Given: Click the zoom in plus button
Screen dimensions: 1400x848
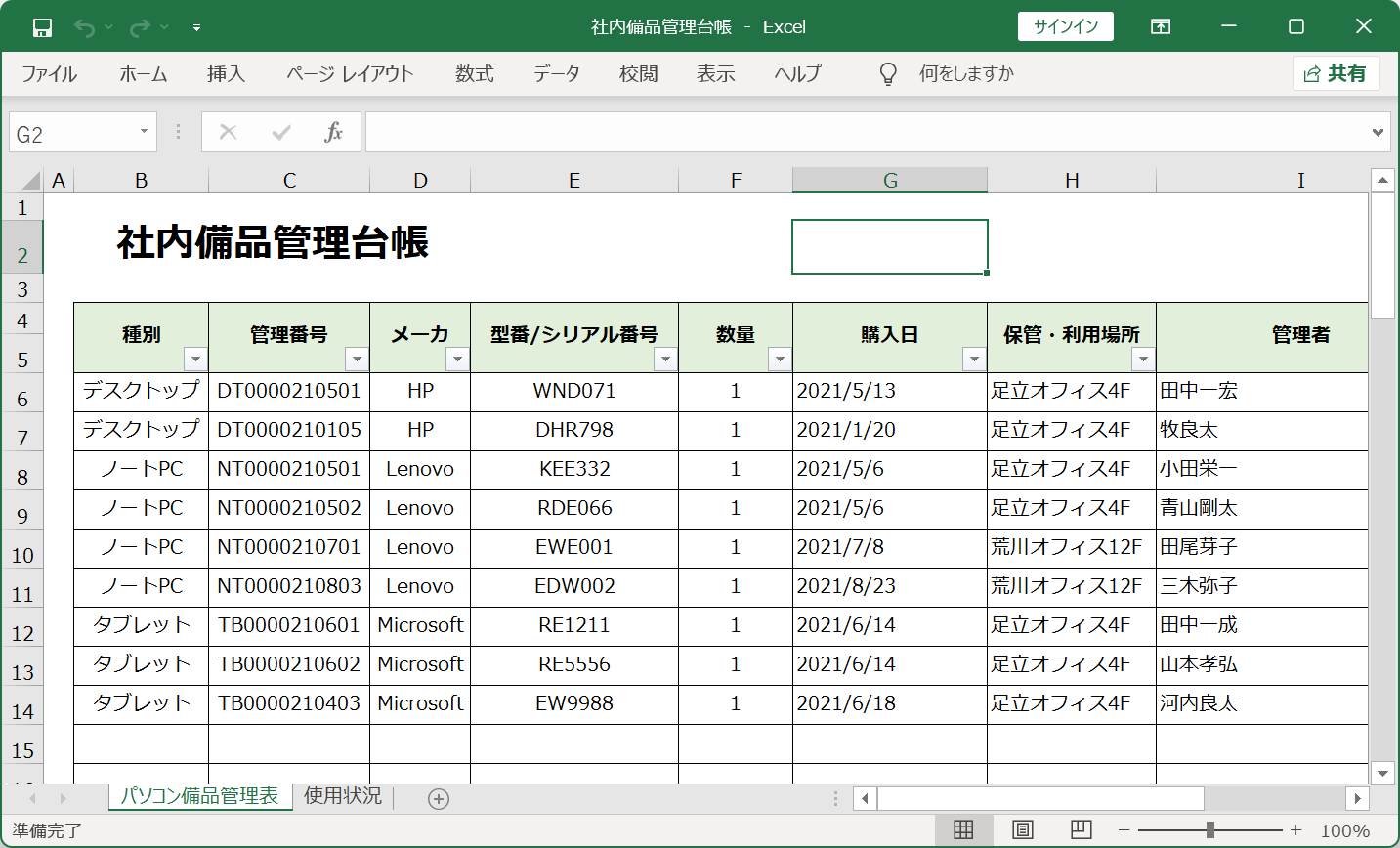Looking at the screenshot, I should coord(1296,830).
